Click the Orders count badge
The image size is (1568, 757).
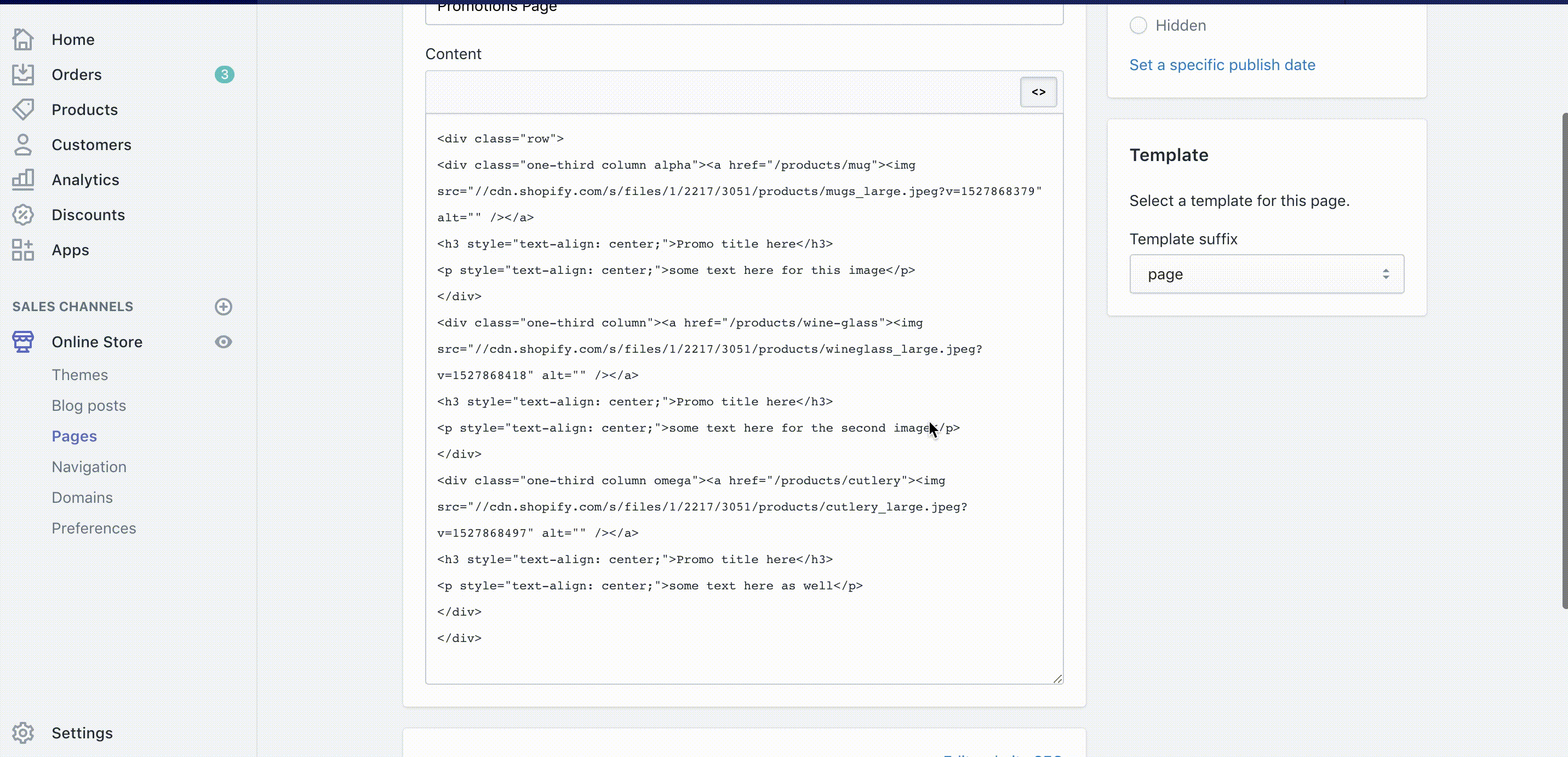pos(224,75)
